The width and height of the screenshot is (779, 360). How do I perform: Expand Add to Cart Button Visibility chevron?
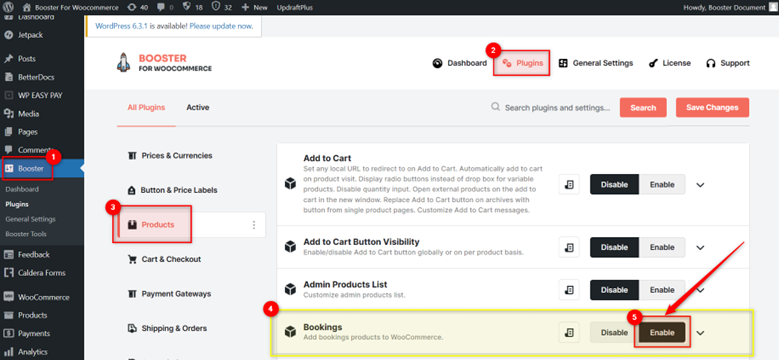[x=701, y=247]
